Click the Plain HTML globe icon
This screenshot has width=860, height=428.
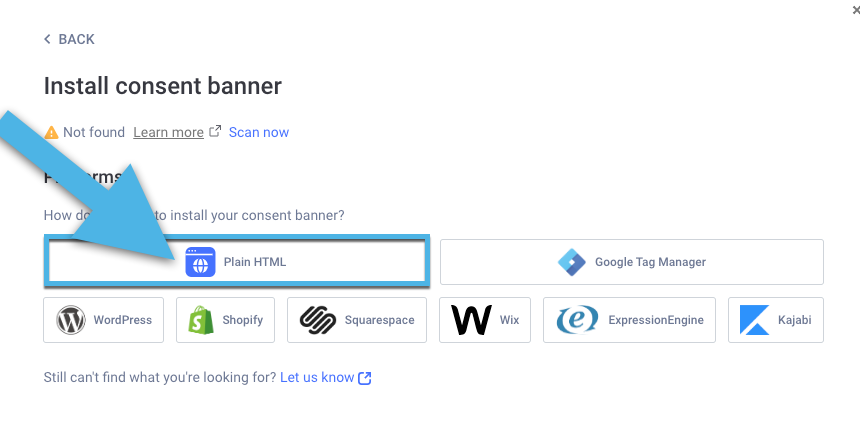tap(200, 262)
